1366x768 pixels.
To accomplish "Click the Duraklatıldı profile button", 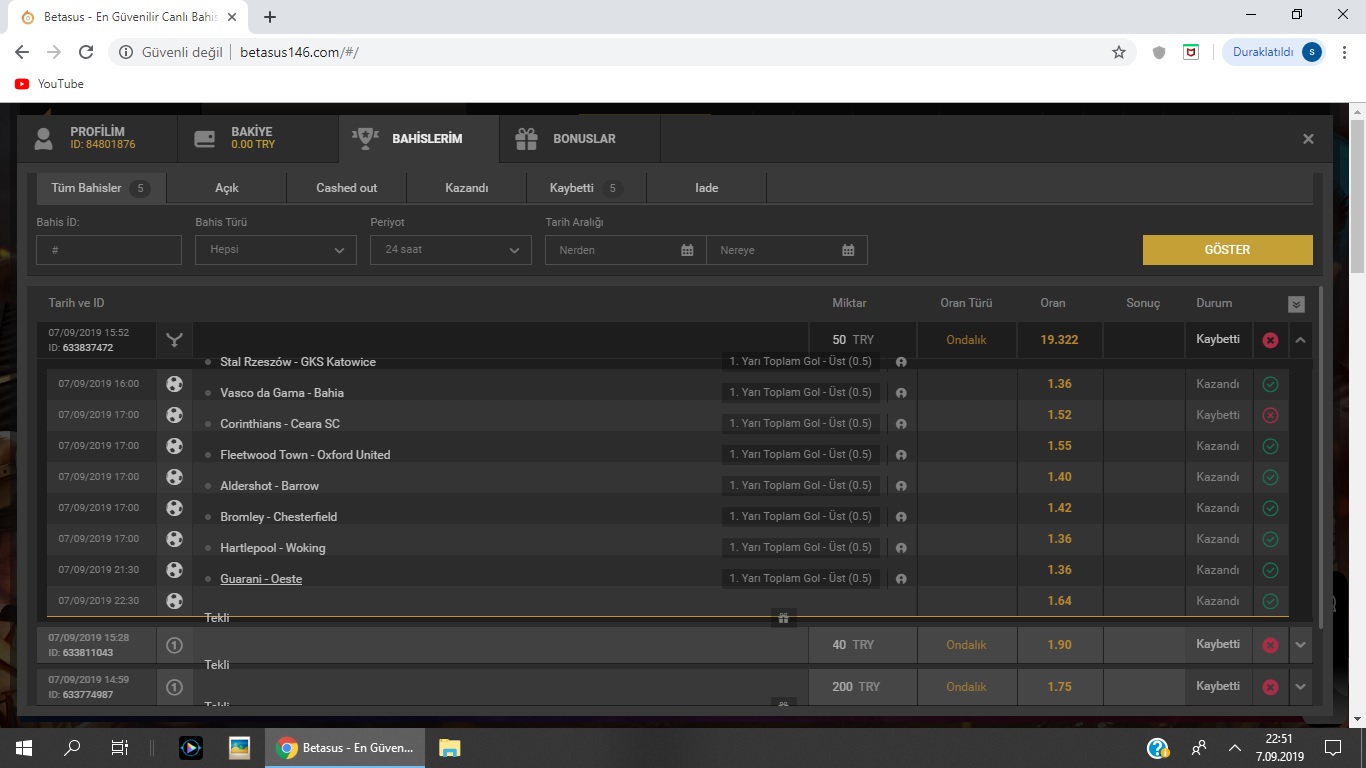I will (1274, 52).
